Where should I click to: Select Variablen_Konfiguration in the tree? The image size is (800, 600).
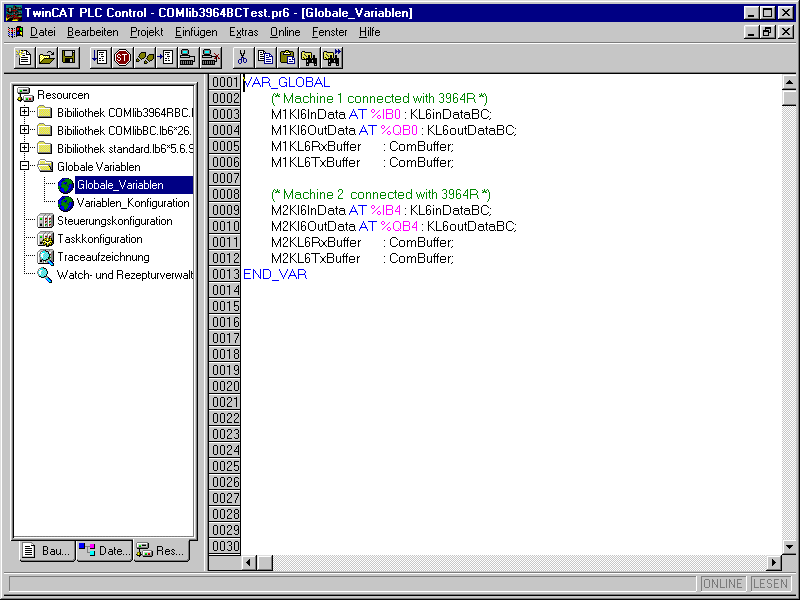(x=133, y=203)
